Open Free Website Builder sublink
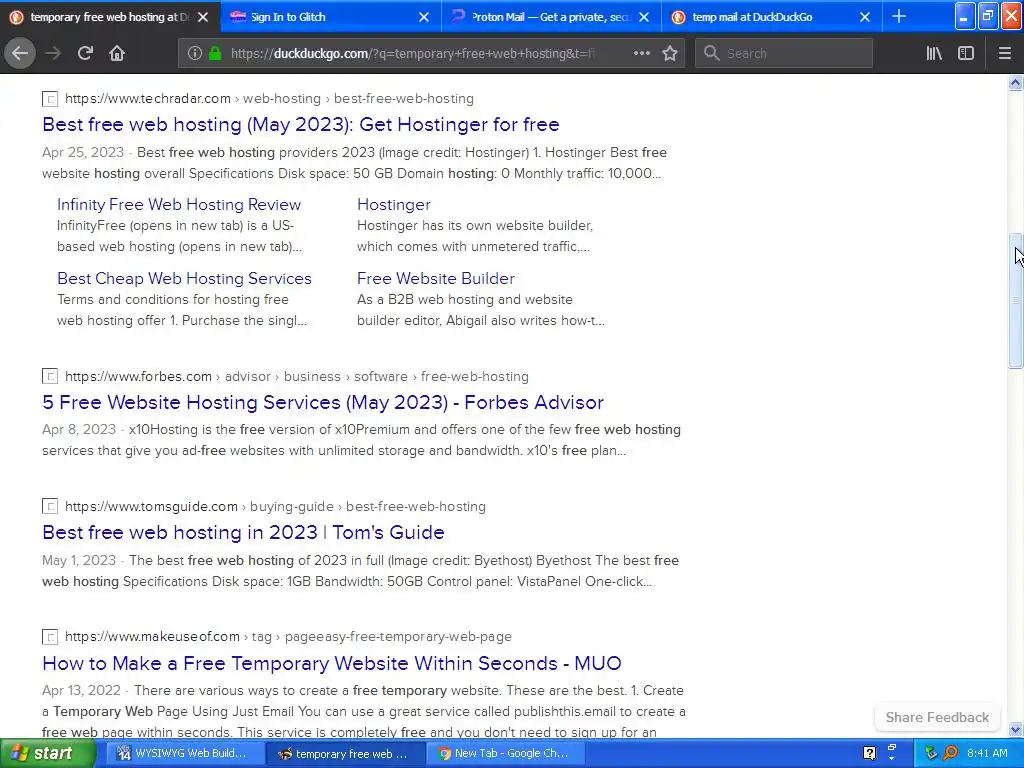The height and width of the screenshot is (768, 1024). [x=436, y=278]
